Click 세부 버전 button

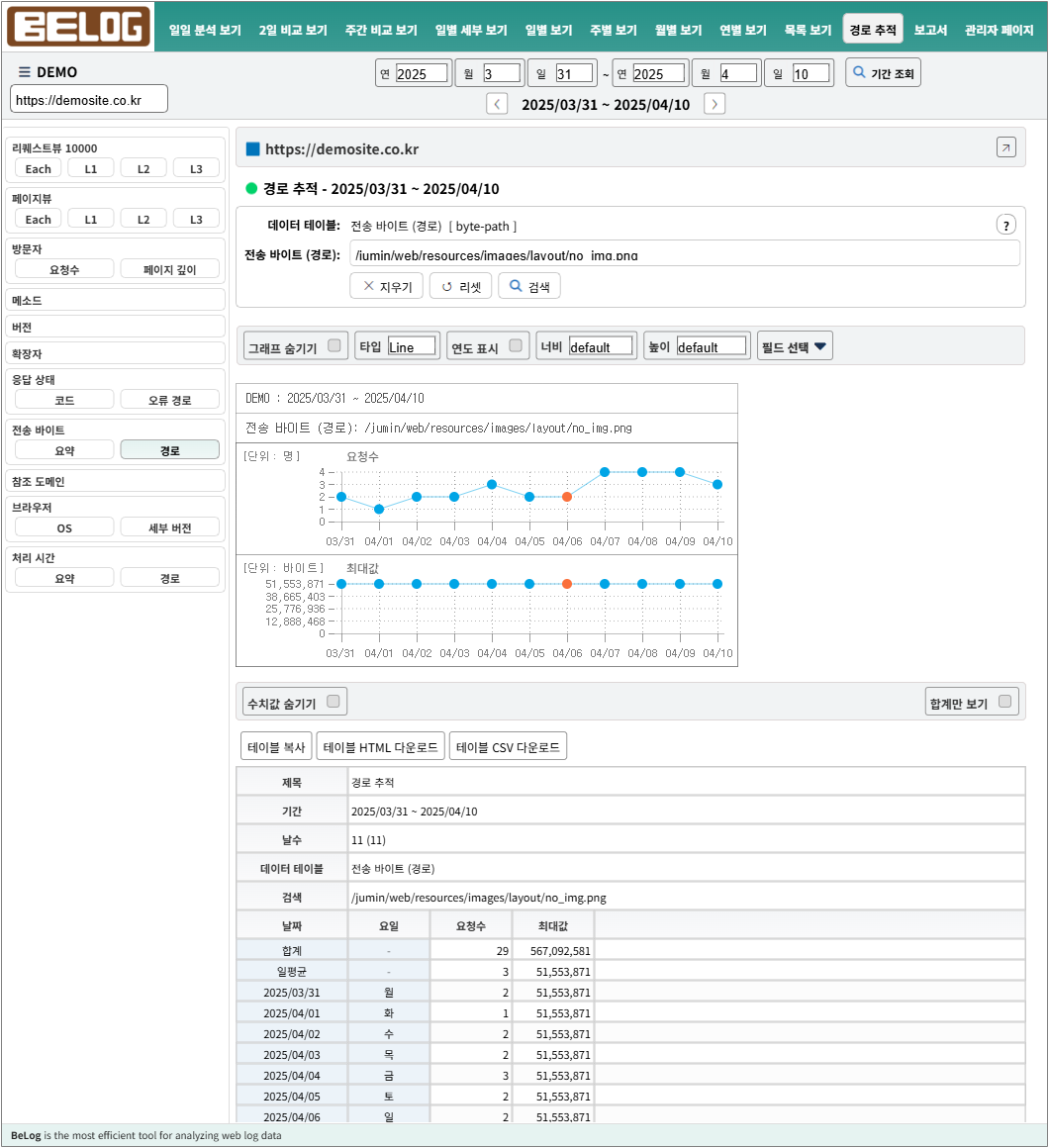(x=170, y=527)
